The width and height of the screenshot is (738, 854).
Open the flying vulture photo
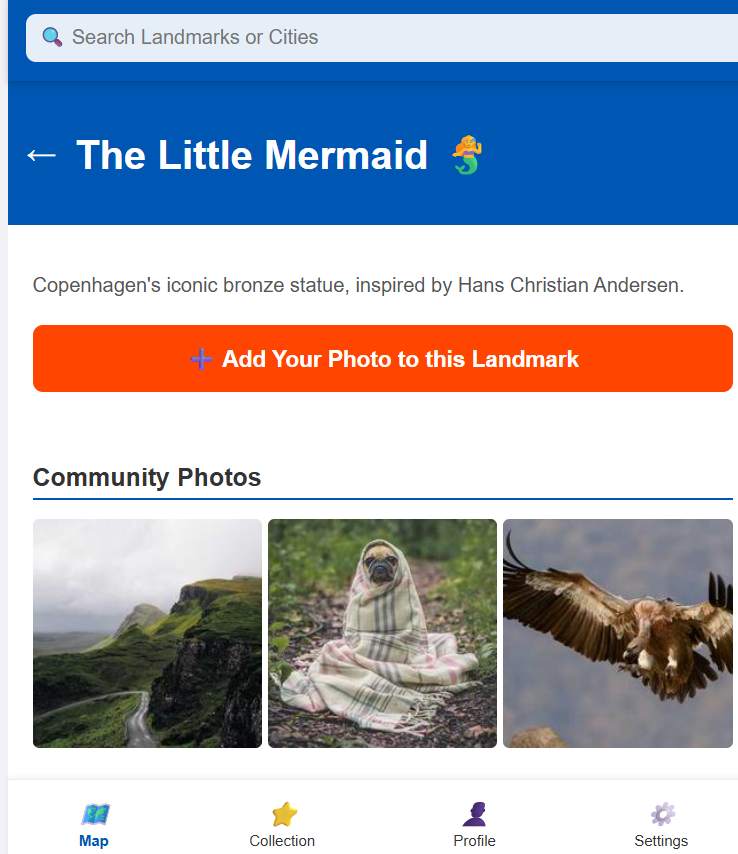[618, 633]
